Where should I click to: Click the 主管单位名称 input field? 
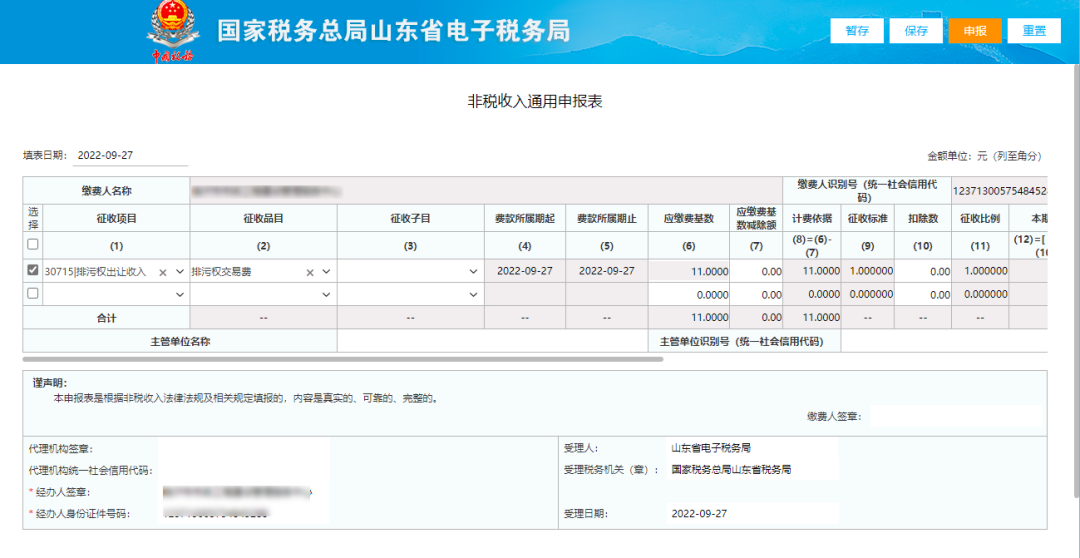(492, 341)
